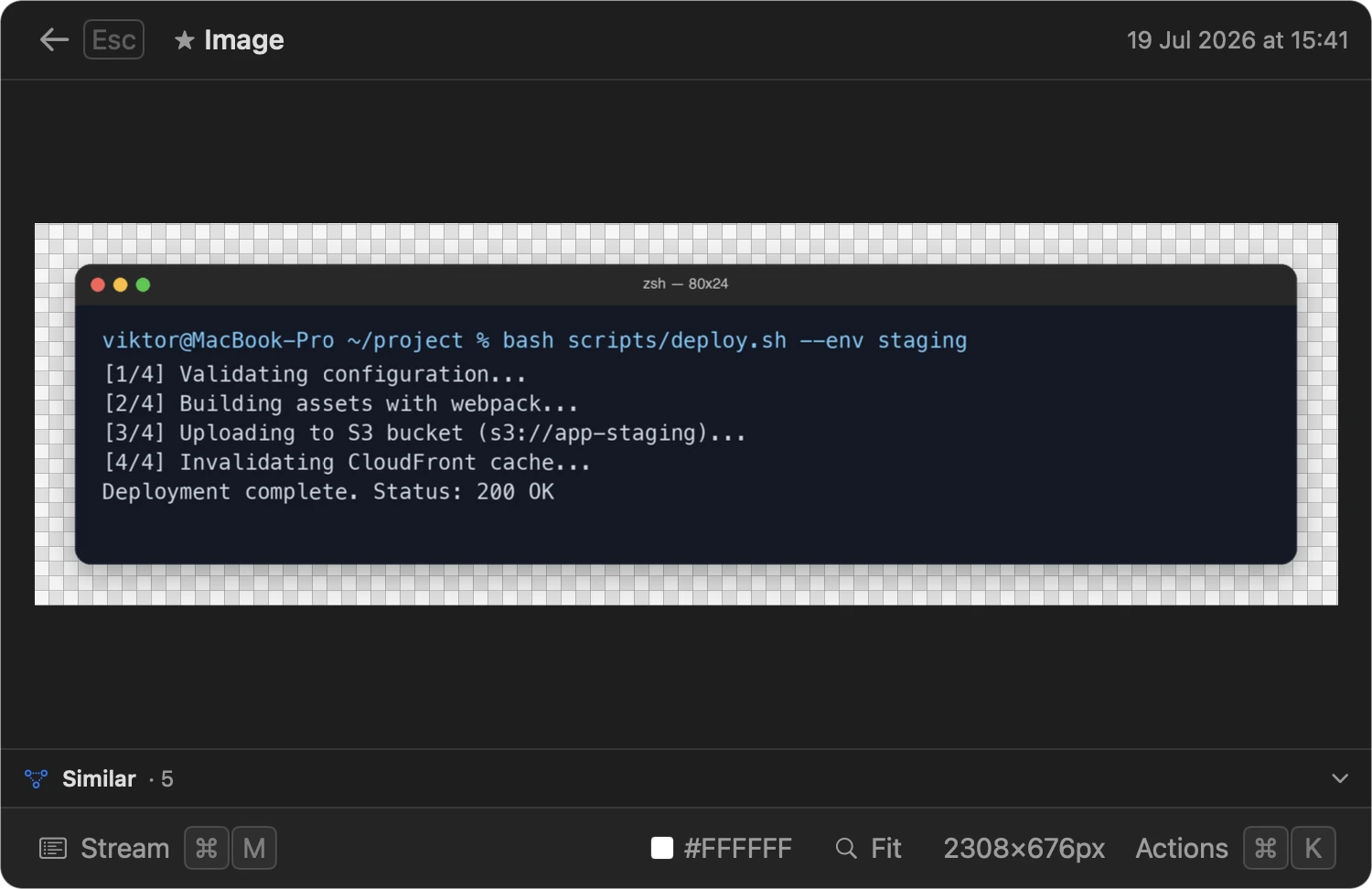Click the white background color swatch
Viewport: 1372px width, 889px height.
662,849
